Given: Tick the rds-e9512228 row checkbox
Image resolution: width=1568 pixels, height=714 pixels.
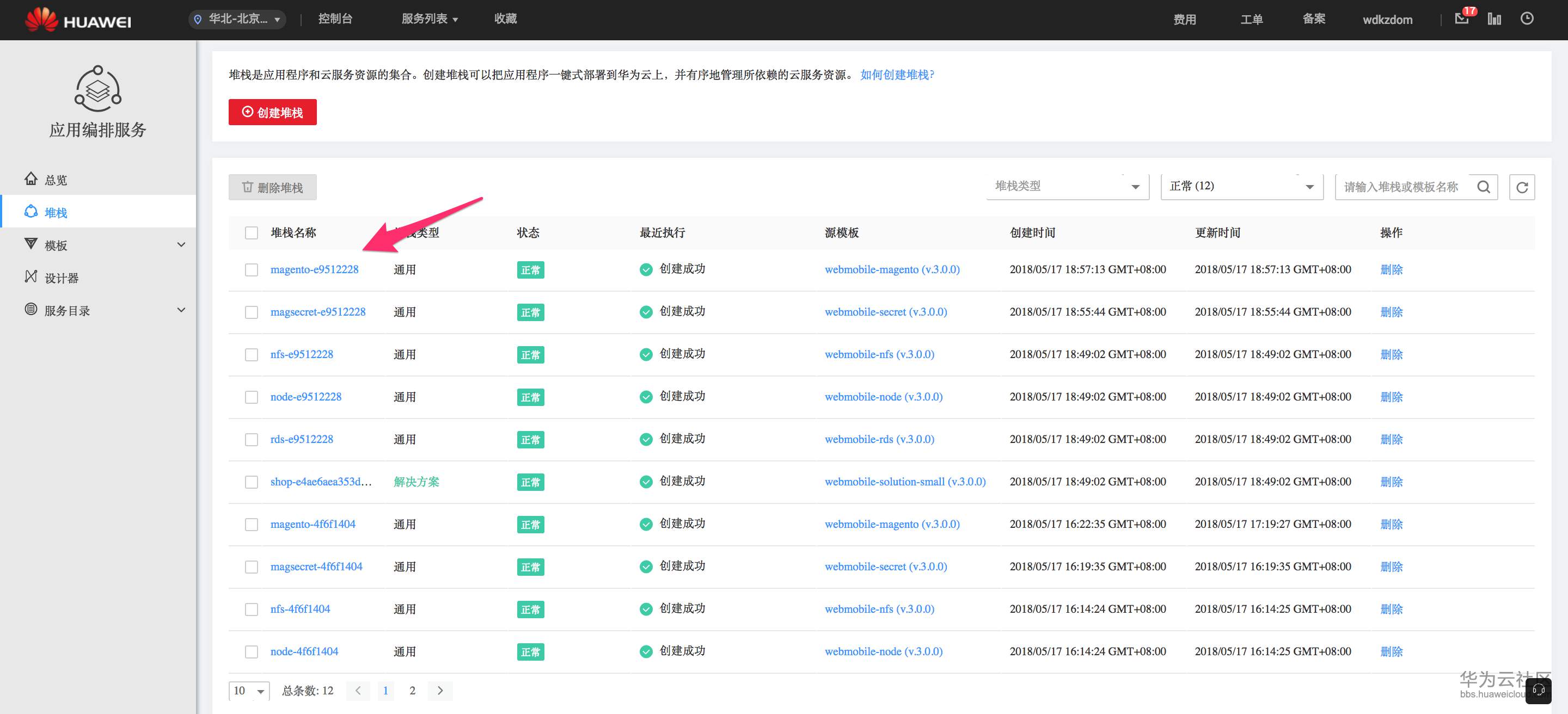Looking at the screenshot, I should click(252, 439).
